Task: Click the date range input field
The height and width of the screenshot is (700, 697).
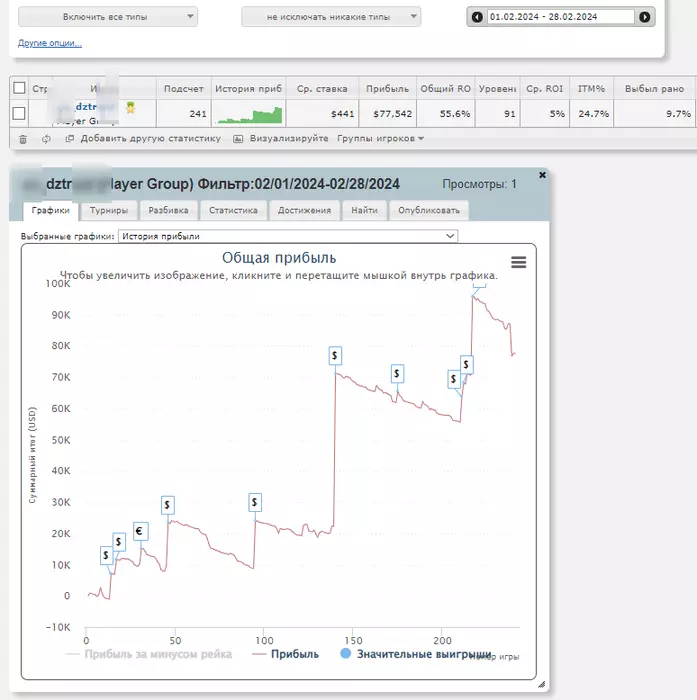Action: (560, 17)
